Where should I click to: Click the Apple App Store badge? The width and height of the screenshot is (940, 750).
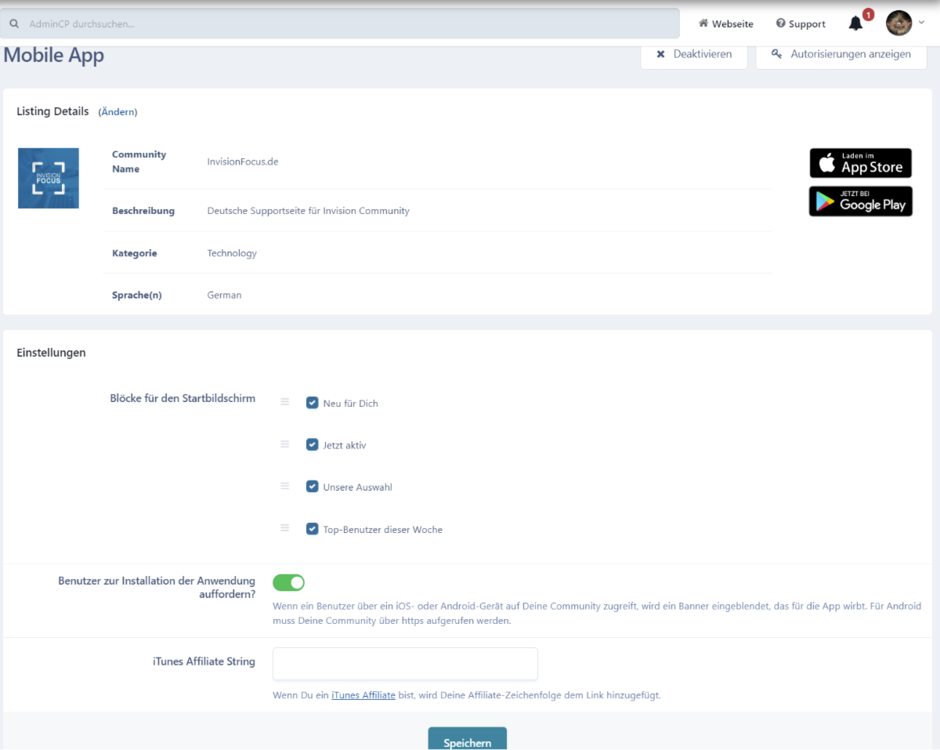click(860, 163)
